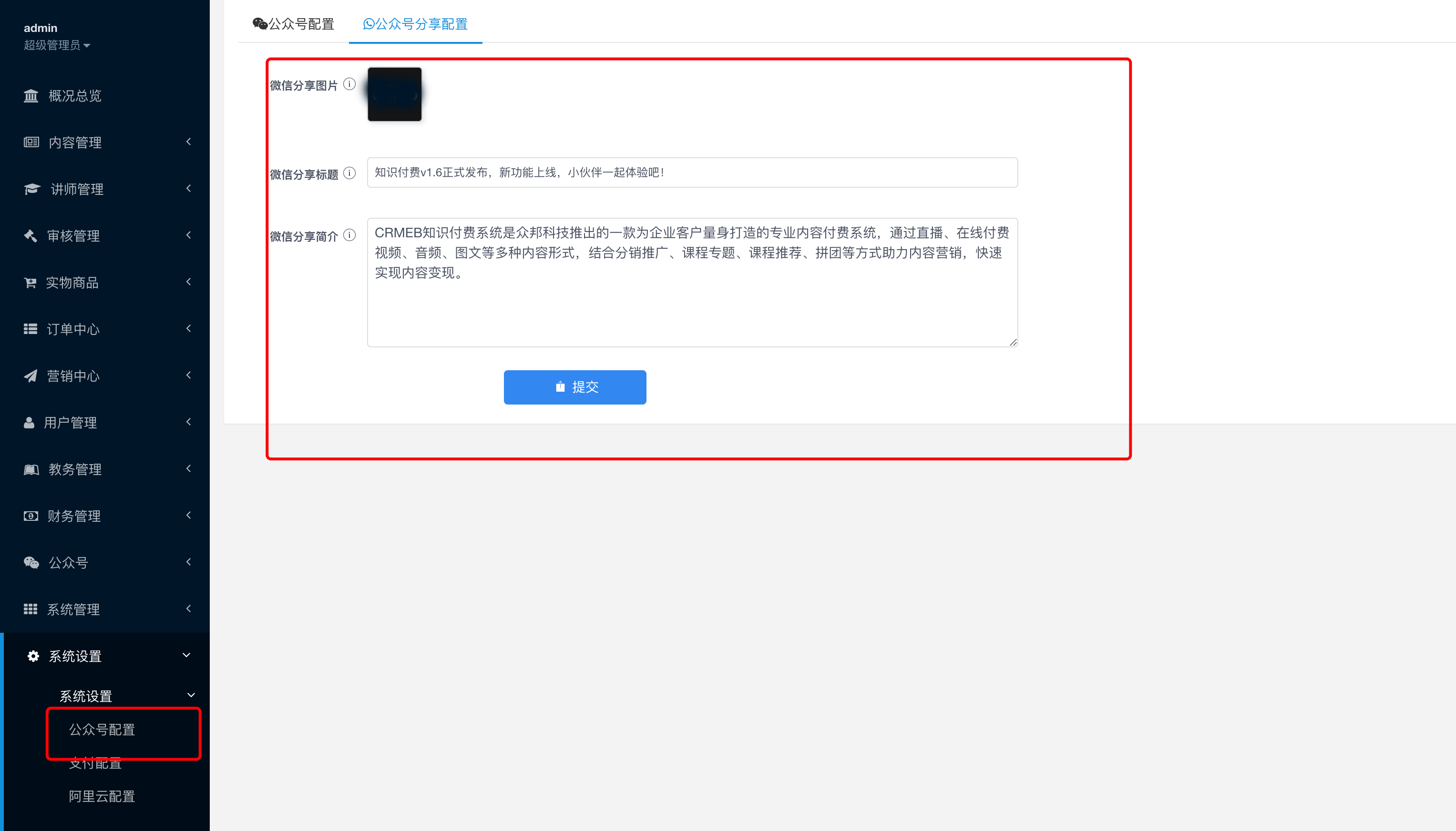Click the 微信分享图片 thumbnail image
This screenshot has width=1456, height=831.
click(x=395, y=94)
